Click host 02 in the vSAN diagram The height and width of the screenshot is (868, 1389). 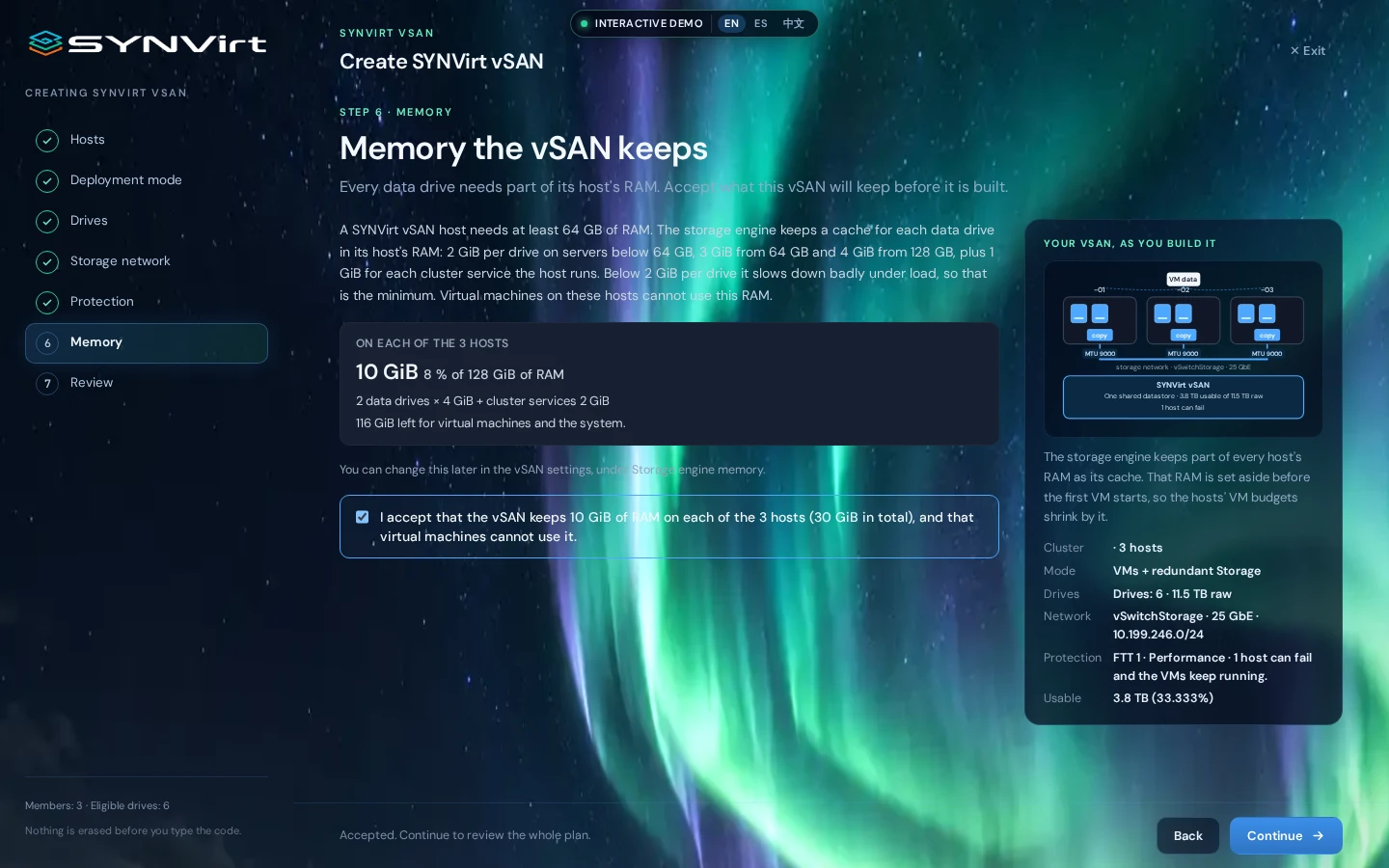(x=1184, y=320)
